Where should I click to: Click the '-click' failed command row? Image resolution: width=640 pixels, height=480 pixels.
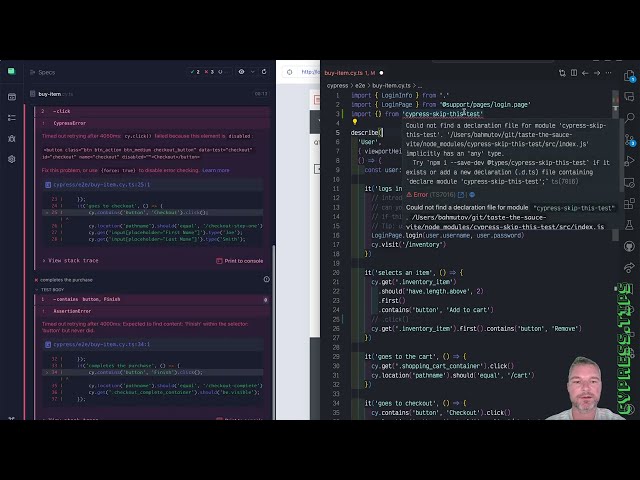coord(153,111)
